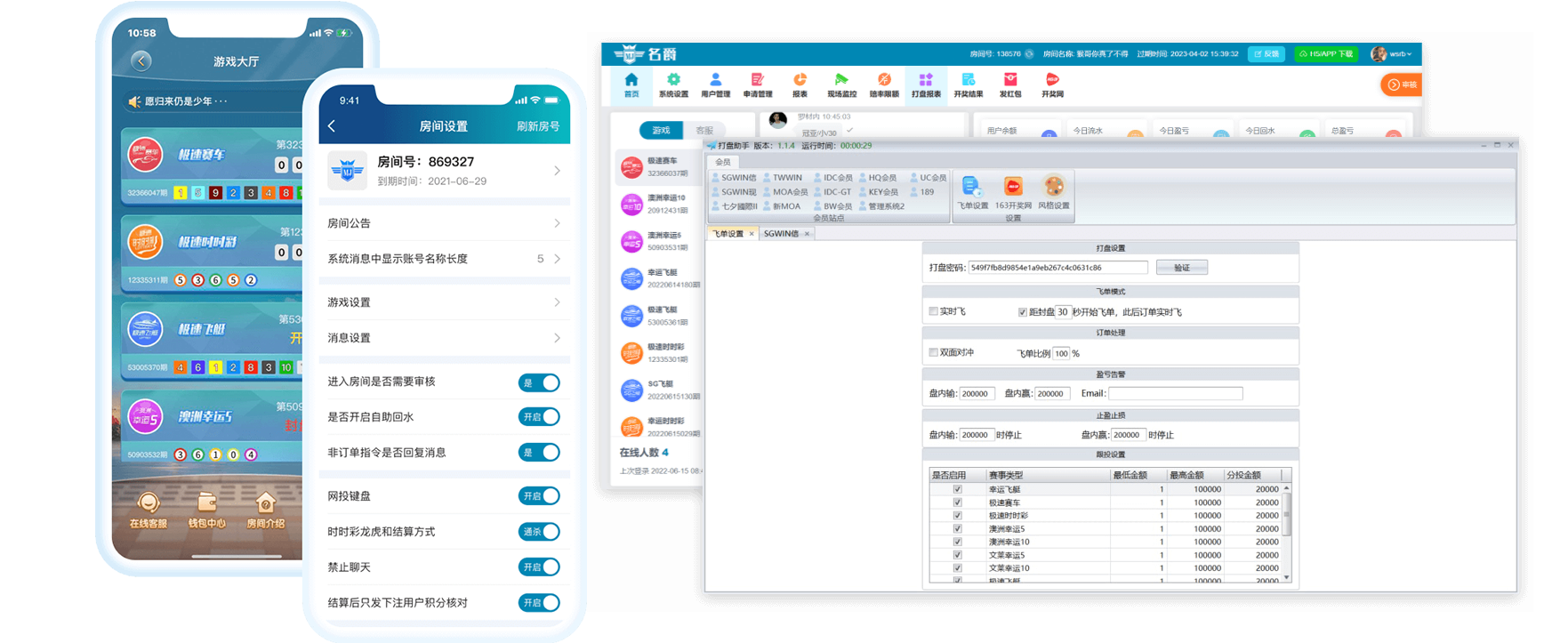Switch to the SGWIN信 tab
Viewport: 1568px width, 643px height.
782,234
